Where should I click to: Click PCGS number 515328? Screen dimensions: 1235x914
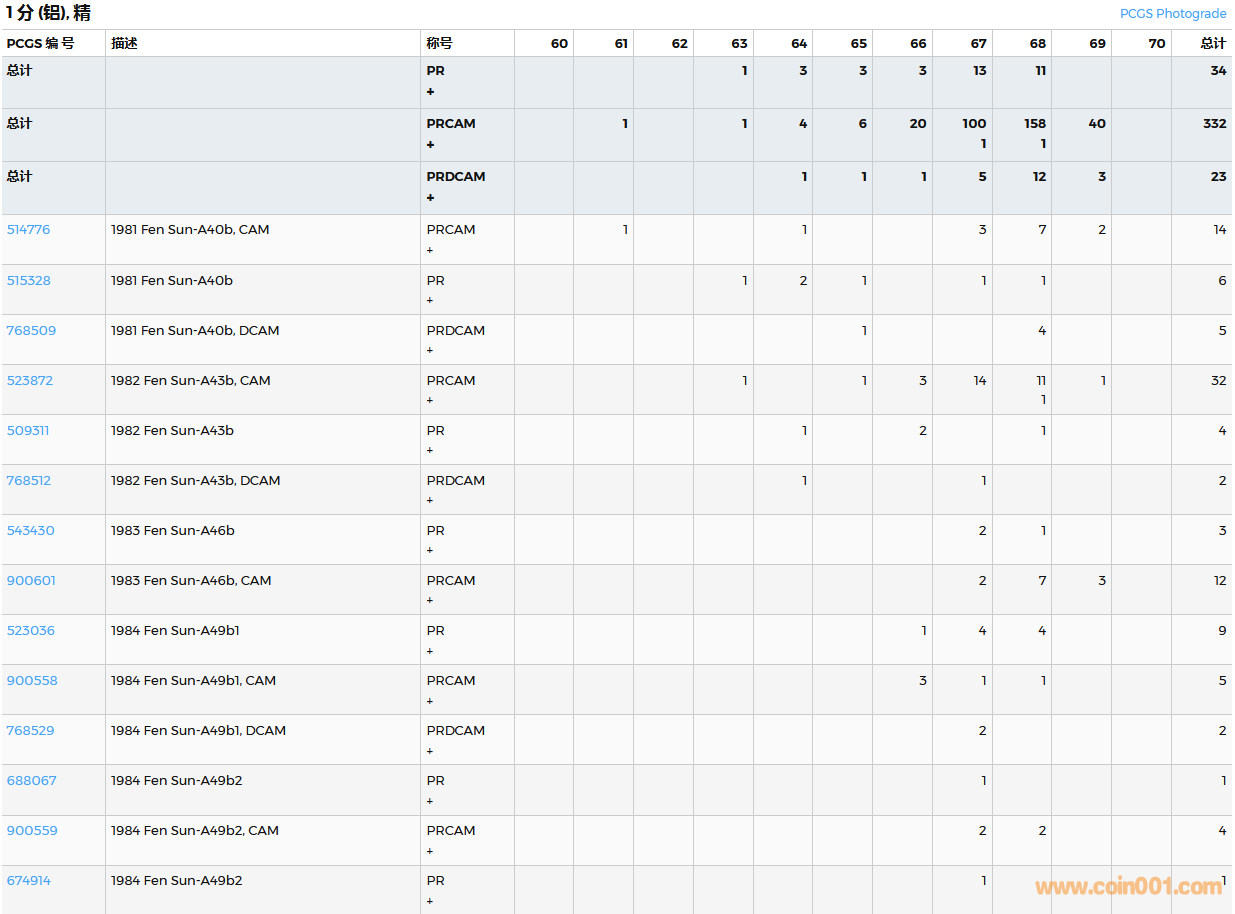28,281
